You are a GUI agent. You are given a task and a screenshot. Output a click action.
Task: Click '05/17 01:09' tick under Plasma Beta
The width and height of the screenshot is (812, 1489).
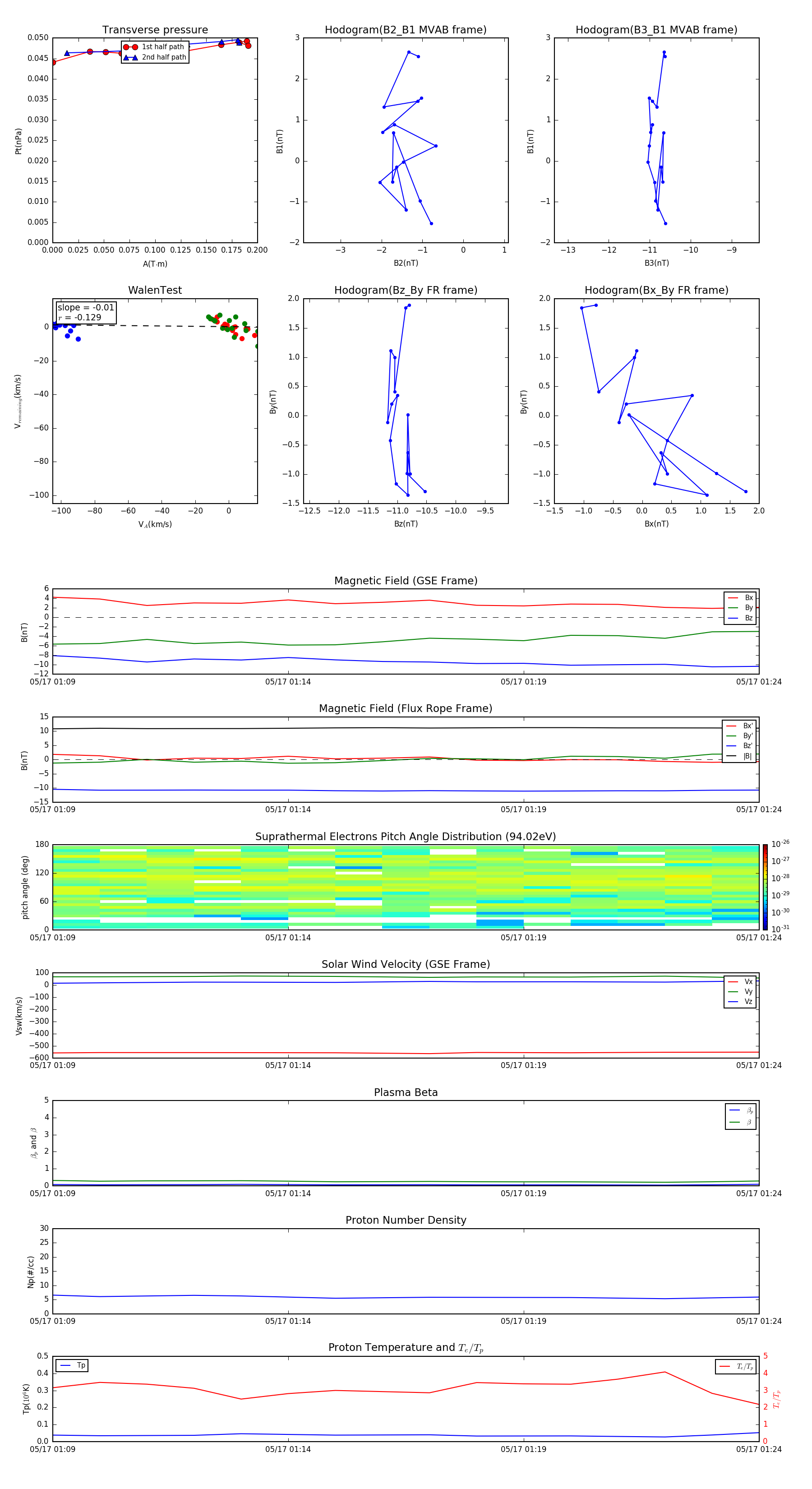(x=53, y=1193)
